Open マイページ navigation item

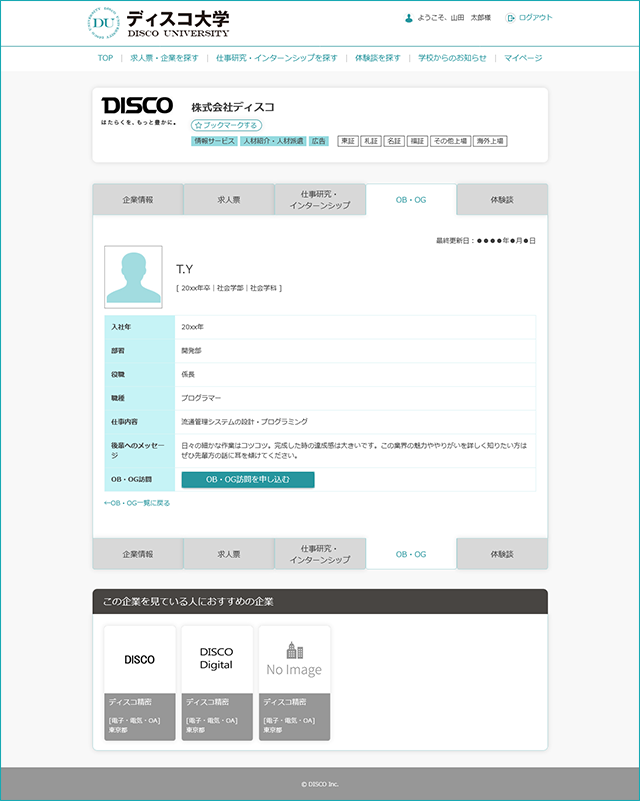[x=523, y=58]
